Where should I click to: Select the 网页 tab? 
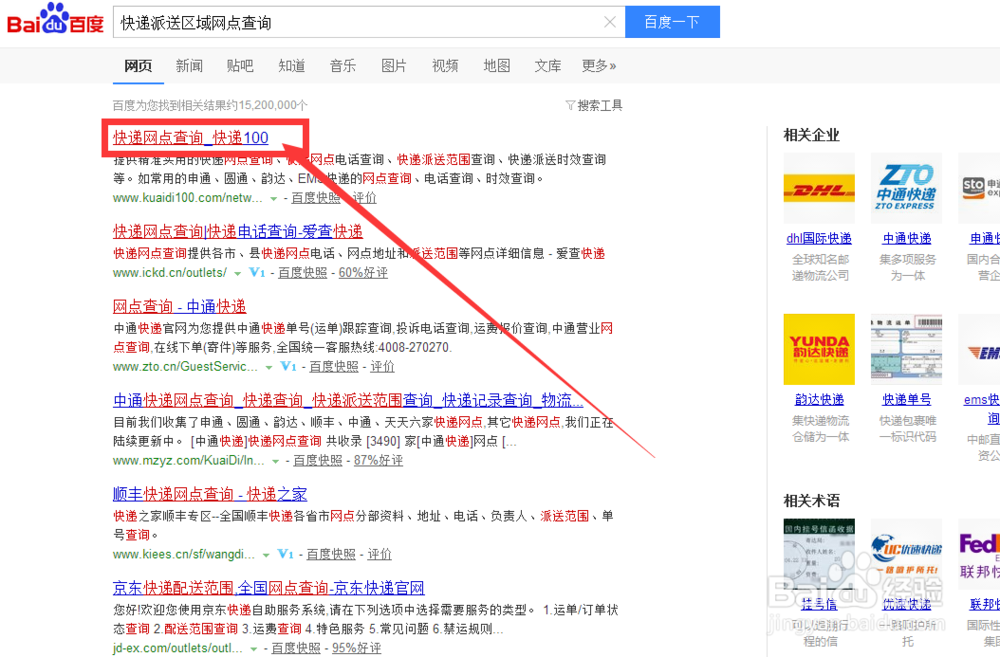pyautogui.click(x=138, y=66)
